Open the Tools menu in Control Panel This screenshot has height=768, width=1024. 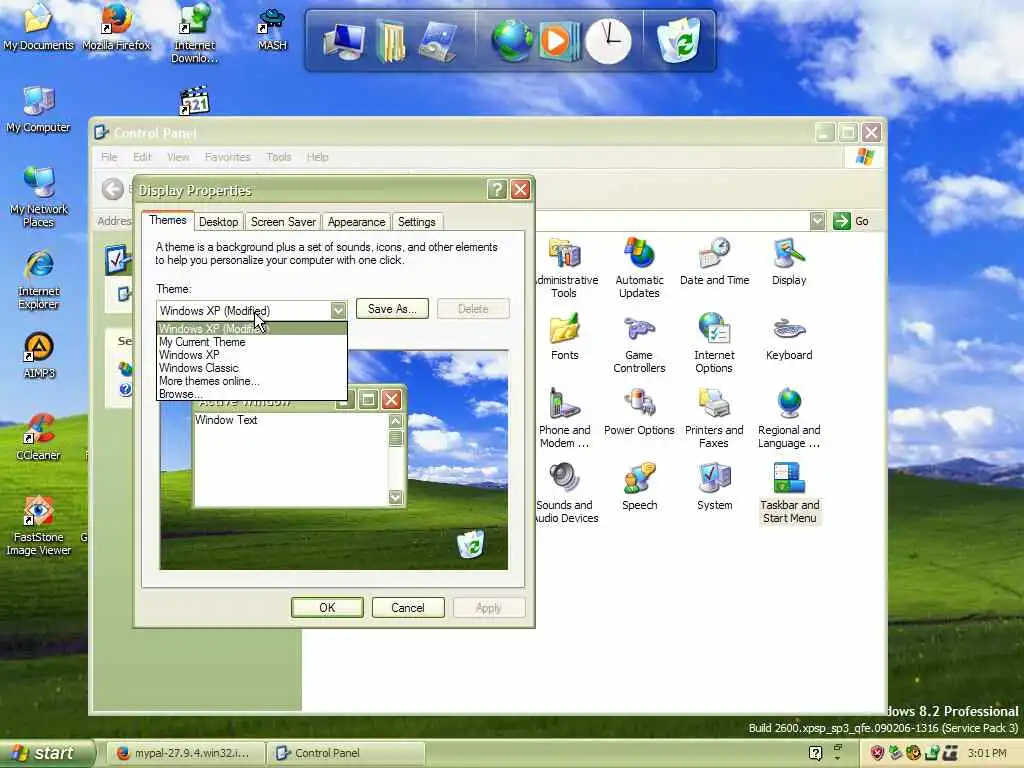click(279, 157)
